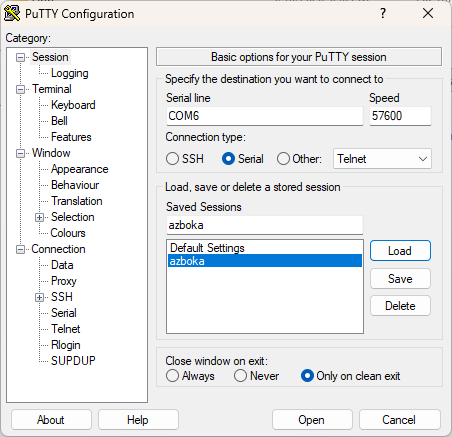Select Default Settings in saved sessions list

click(x=265, y=248)
